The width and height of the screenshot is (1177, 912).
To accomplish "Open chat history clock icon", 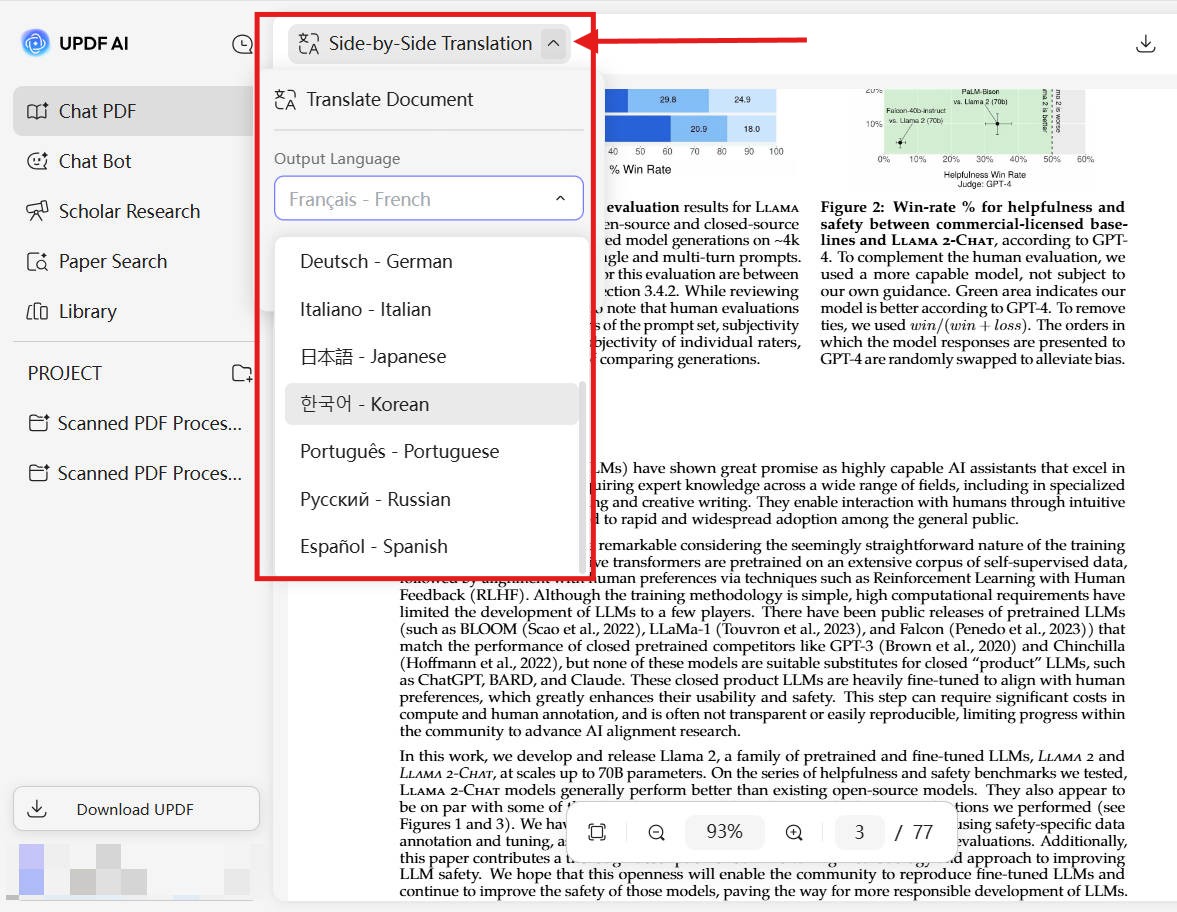I will (x=242, y=44).
